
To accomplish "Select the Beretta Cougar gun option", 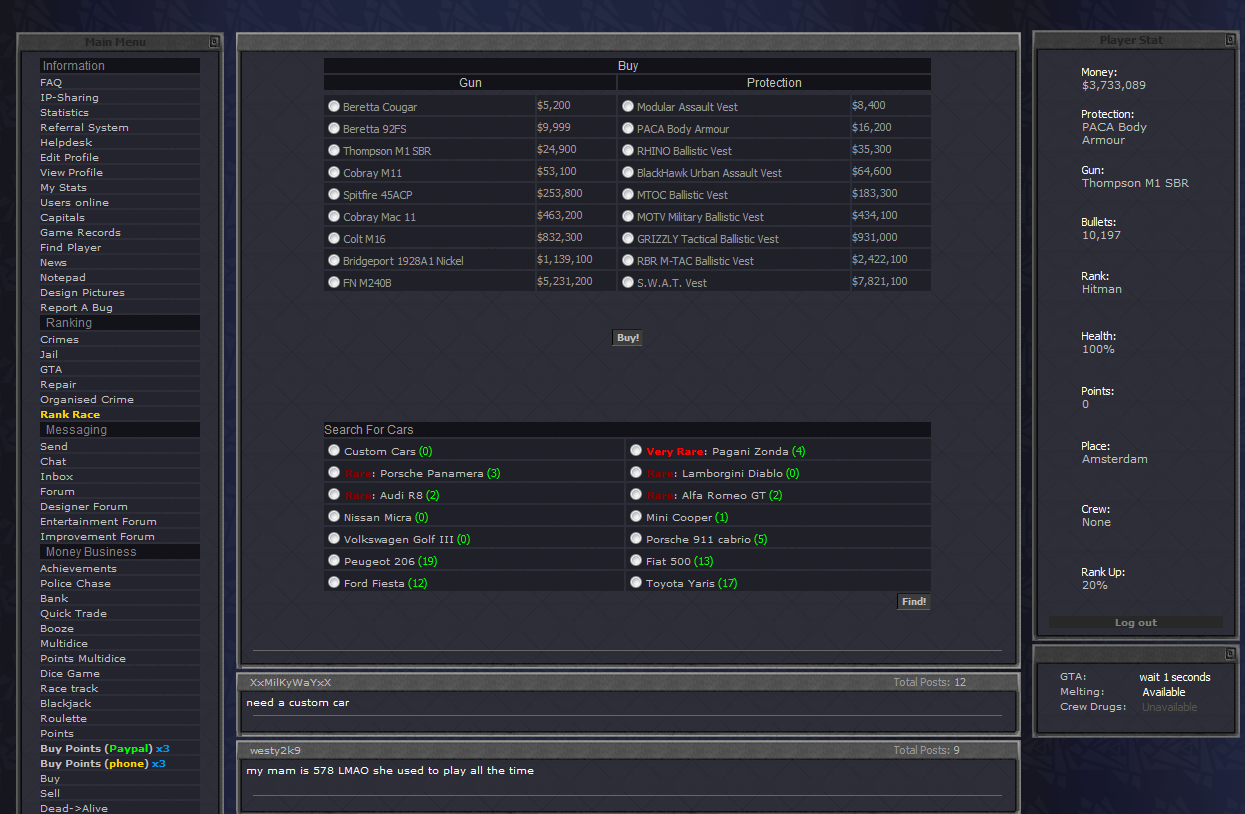I will [x=334, y=106].
